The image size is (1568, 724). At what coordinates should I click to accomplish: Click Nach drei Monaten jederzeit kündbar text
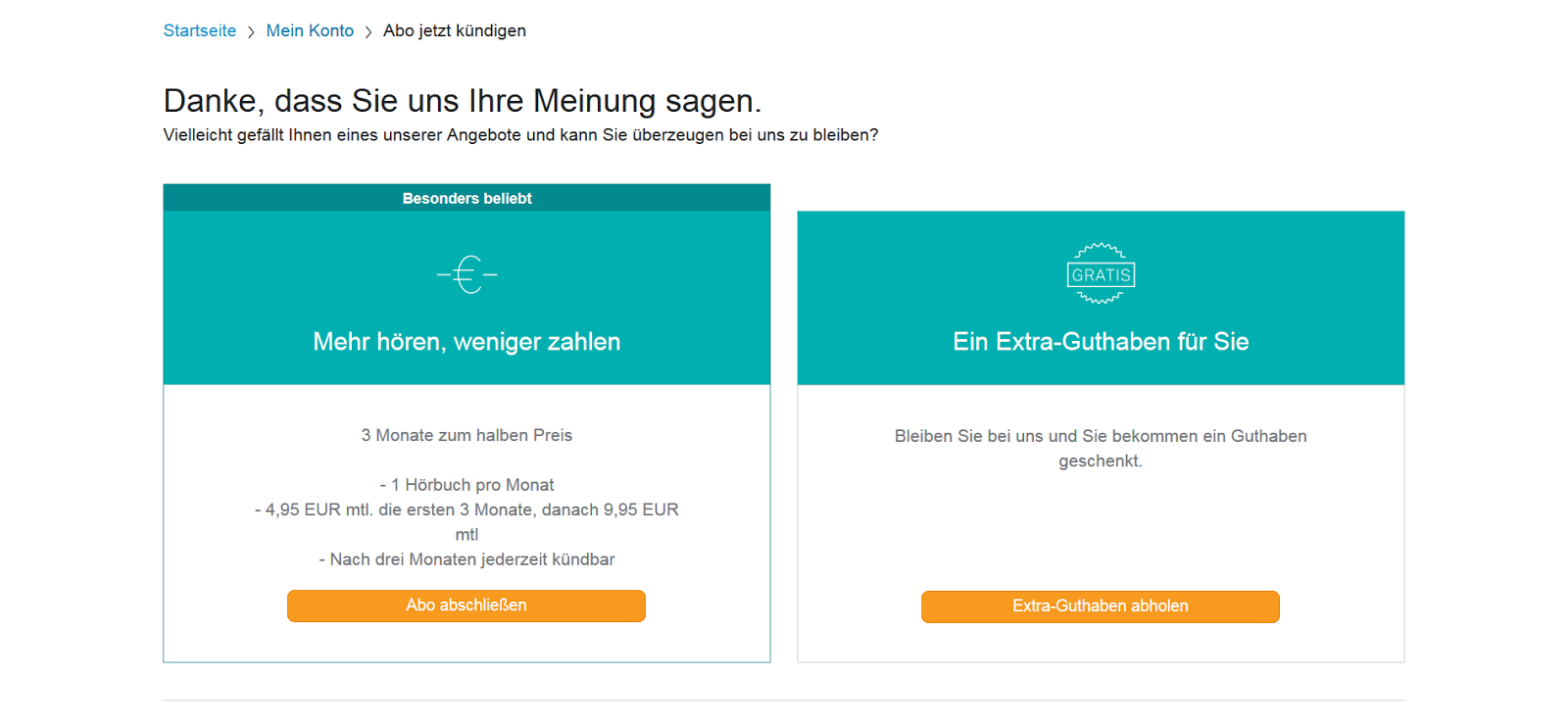466,559
